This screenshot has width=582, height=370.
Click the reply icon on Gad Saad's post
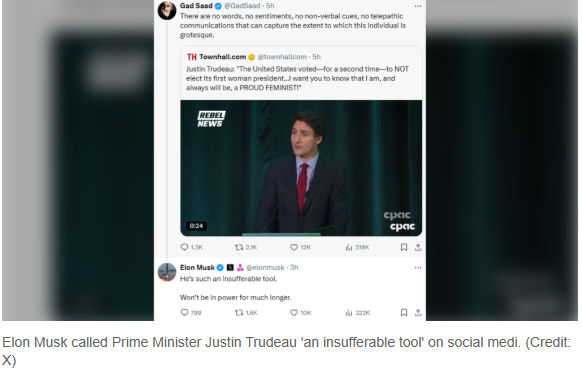(x=184, y=247)
